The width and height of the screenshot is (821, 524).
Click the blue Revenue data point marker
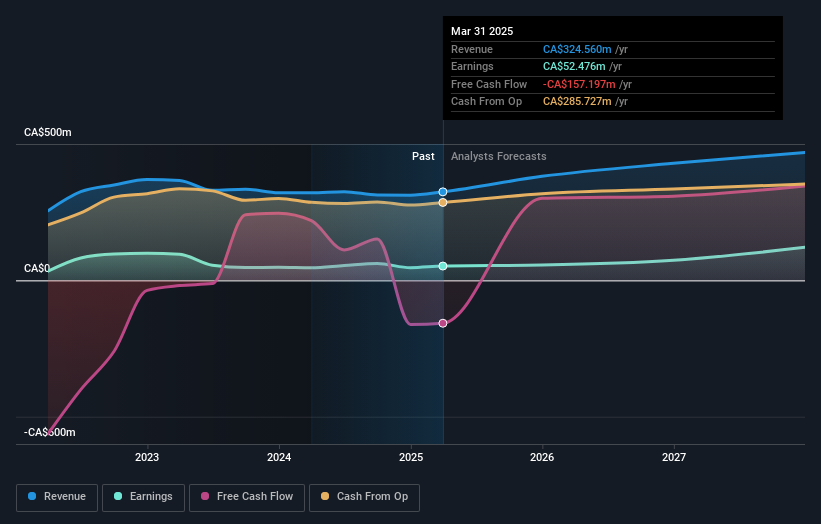pyautogui.click(x=443, y=192)
